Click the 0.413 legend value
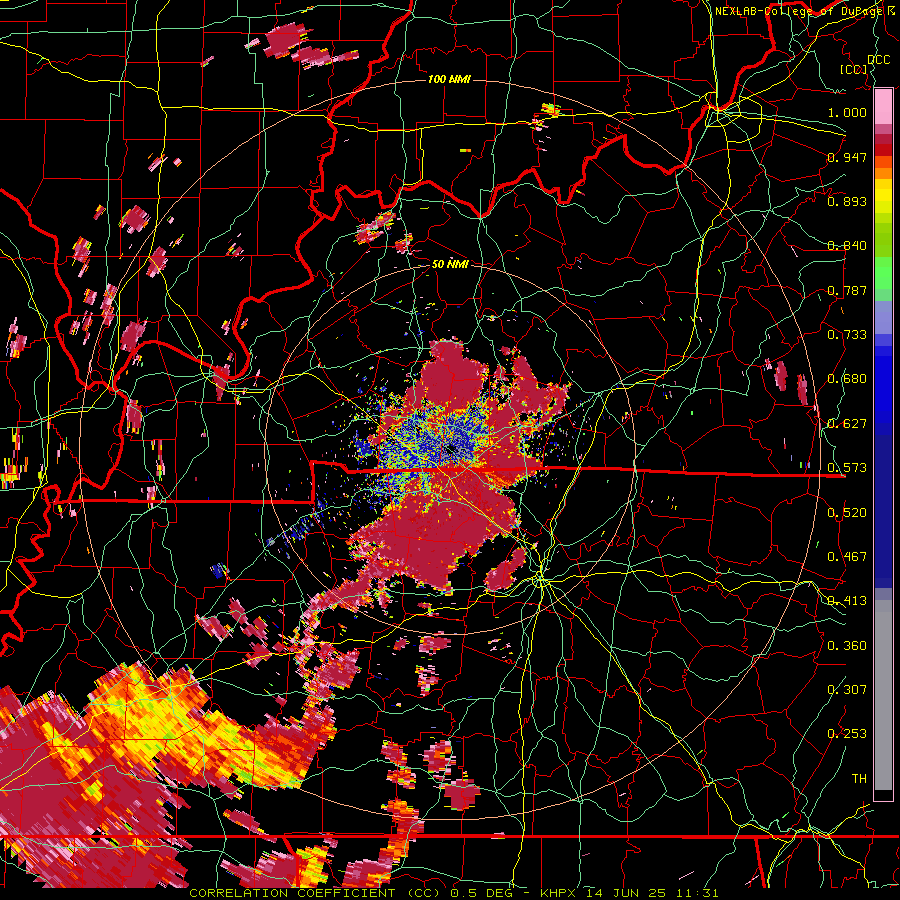Viewport: 900px width, 900px height. (x=847, y=601)
